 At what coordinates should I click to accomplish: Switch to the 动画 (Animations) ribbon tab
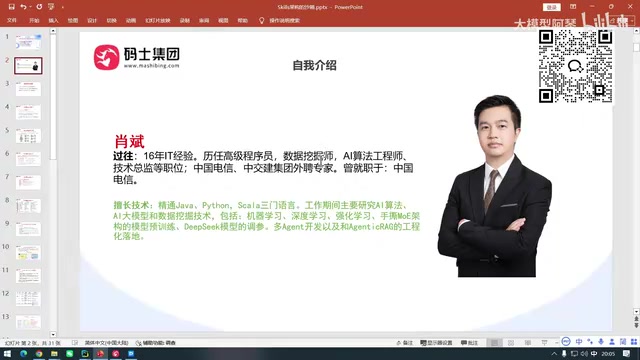click(x=131, y=20)
